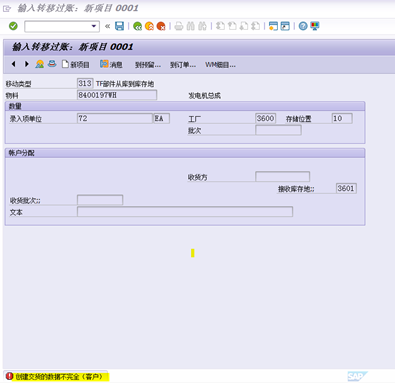395x383 pixels.
Task: Click the Print icon in standard toolbar
Action: coord(179,26)
